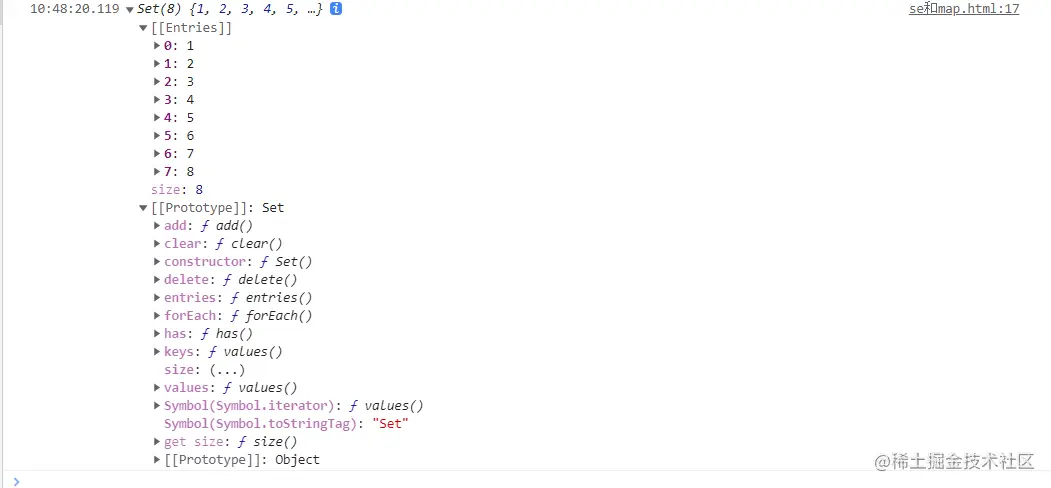This screenshot has height=488, width=1051.
Task: Expand the forEach: f forEach() row
Action: tap(158, 316)
